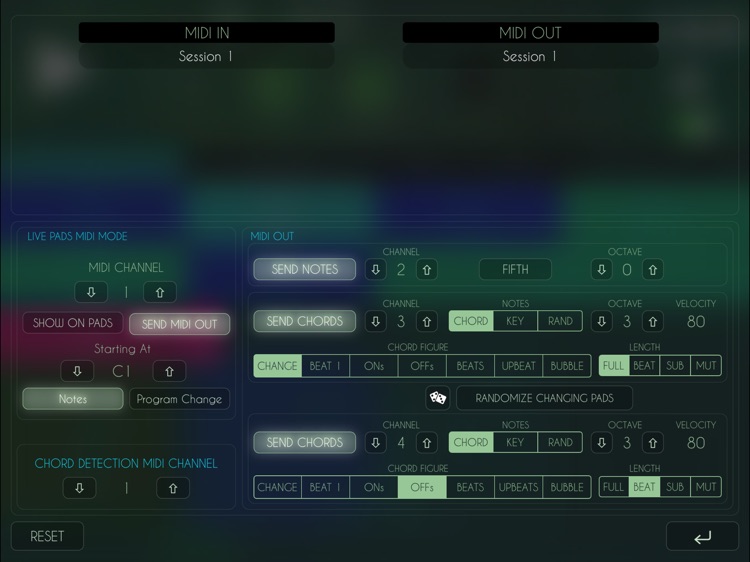Raise octave for channel 3 chords

coord(653,321)
